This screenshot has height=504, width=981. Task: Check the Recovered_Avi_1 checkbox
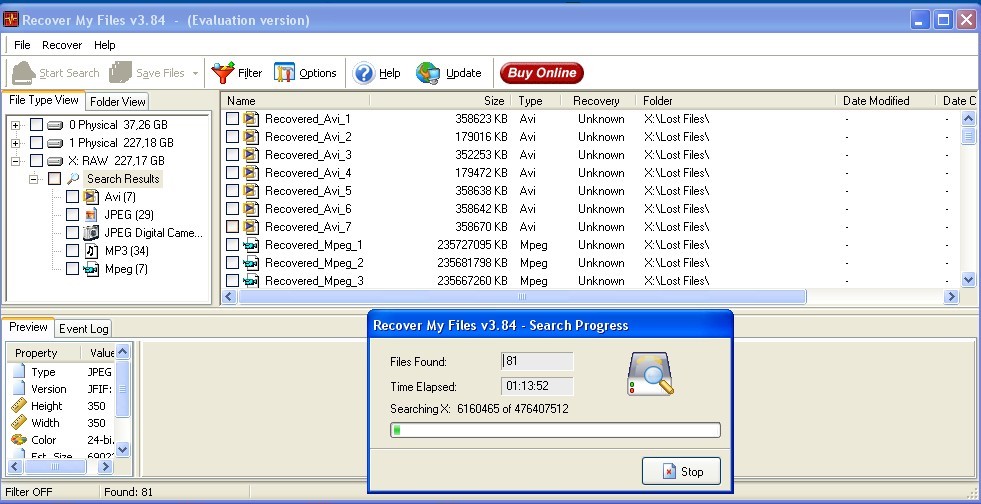[232, 119]
